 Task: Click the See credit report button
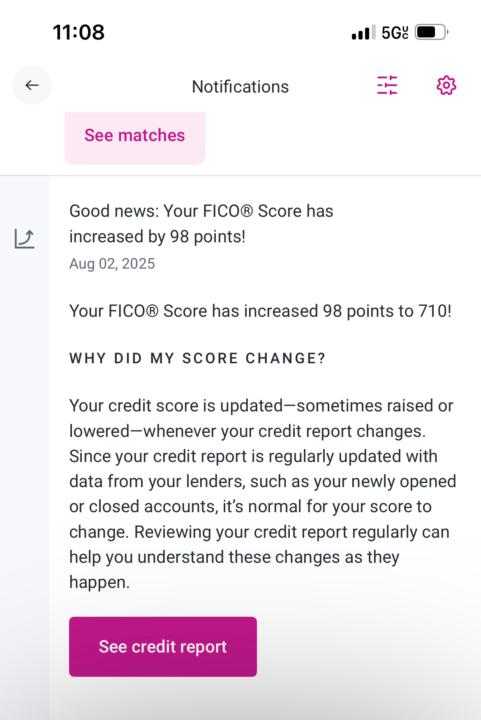[x=163, y=647]
